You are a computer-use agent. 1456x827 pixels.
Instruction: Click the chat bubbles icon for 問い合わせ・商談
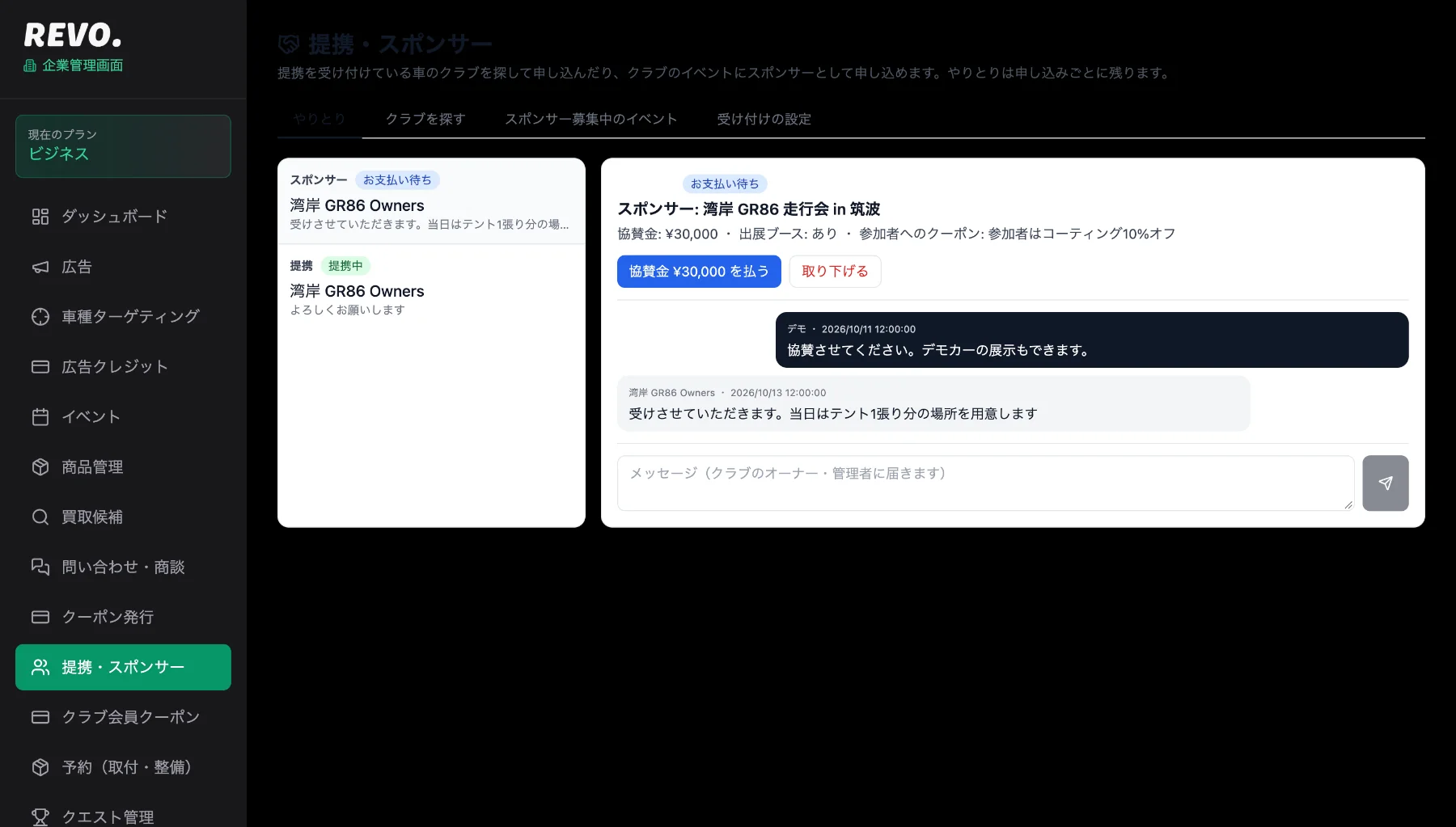40,568
